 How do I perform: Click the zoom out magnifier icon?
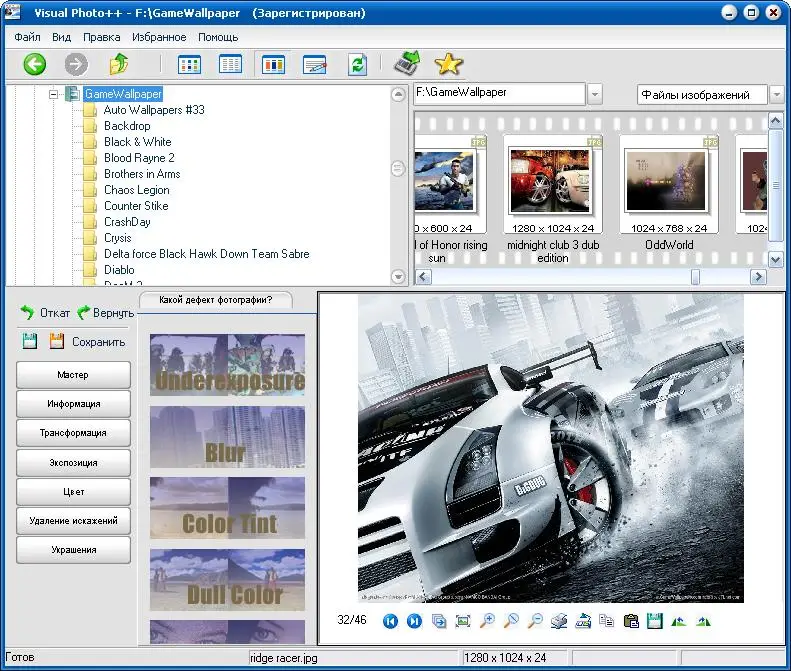point(534,621)
